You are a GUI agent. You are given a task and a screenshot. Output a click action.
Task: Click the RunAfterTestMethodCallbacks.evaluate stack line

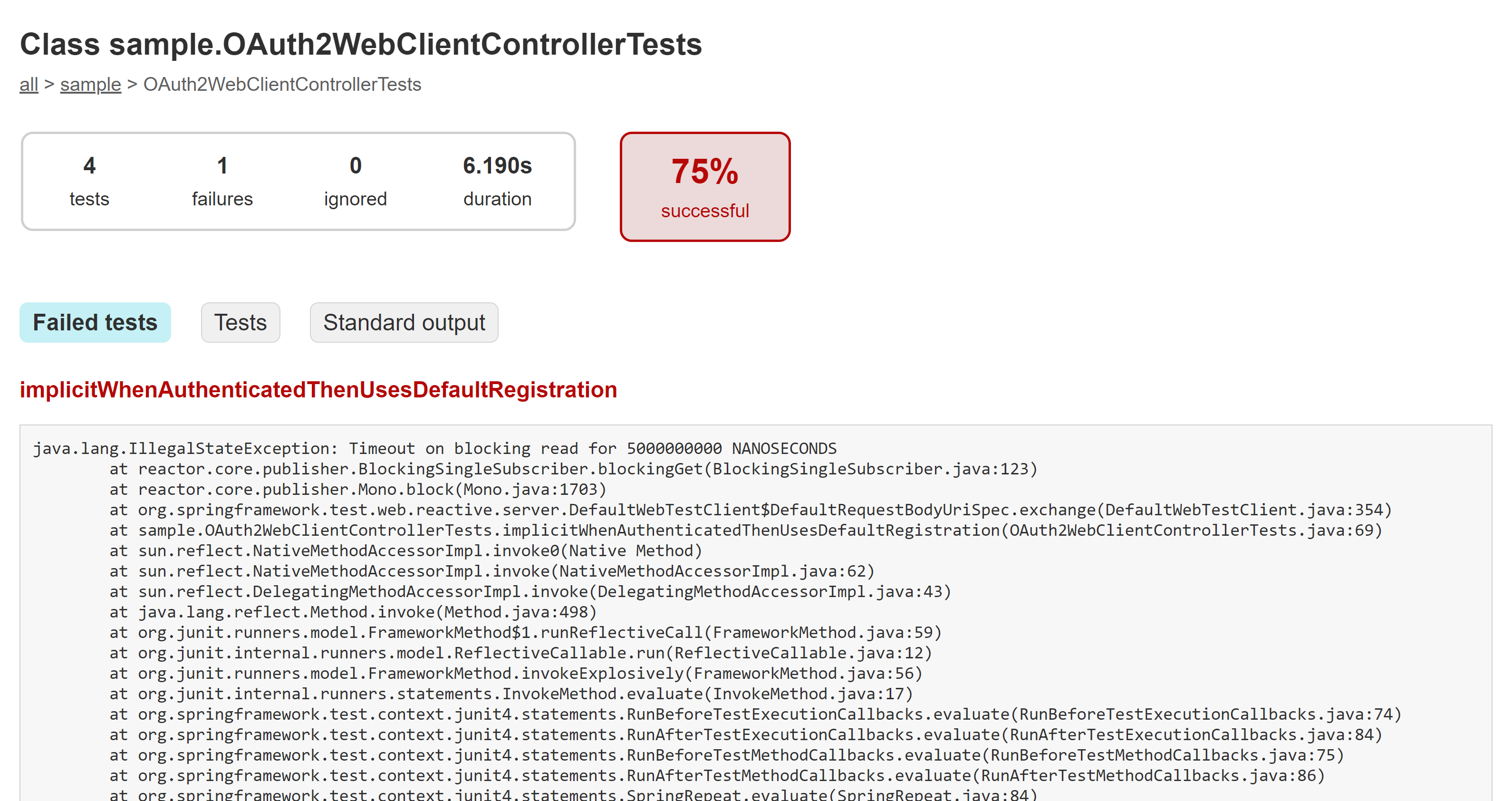(717, 776)
